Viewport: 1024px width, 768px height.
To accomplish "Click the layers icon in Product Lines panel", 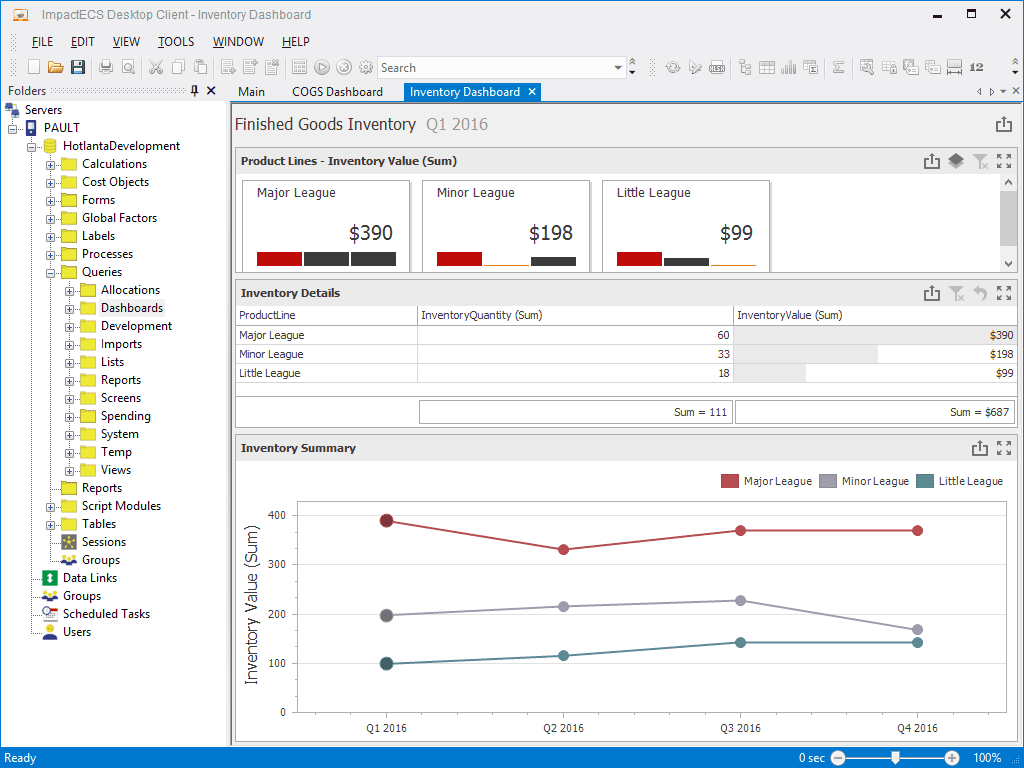I will tap(956, 161).
